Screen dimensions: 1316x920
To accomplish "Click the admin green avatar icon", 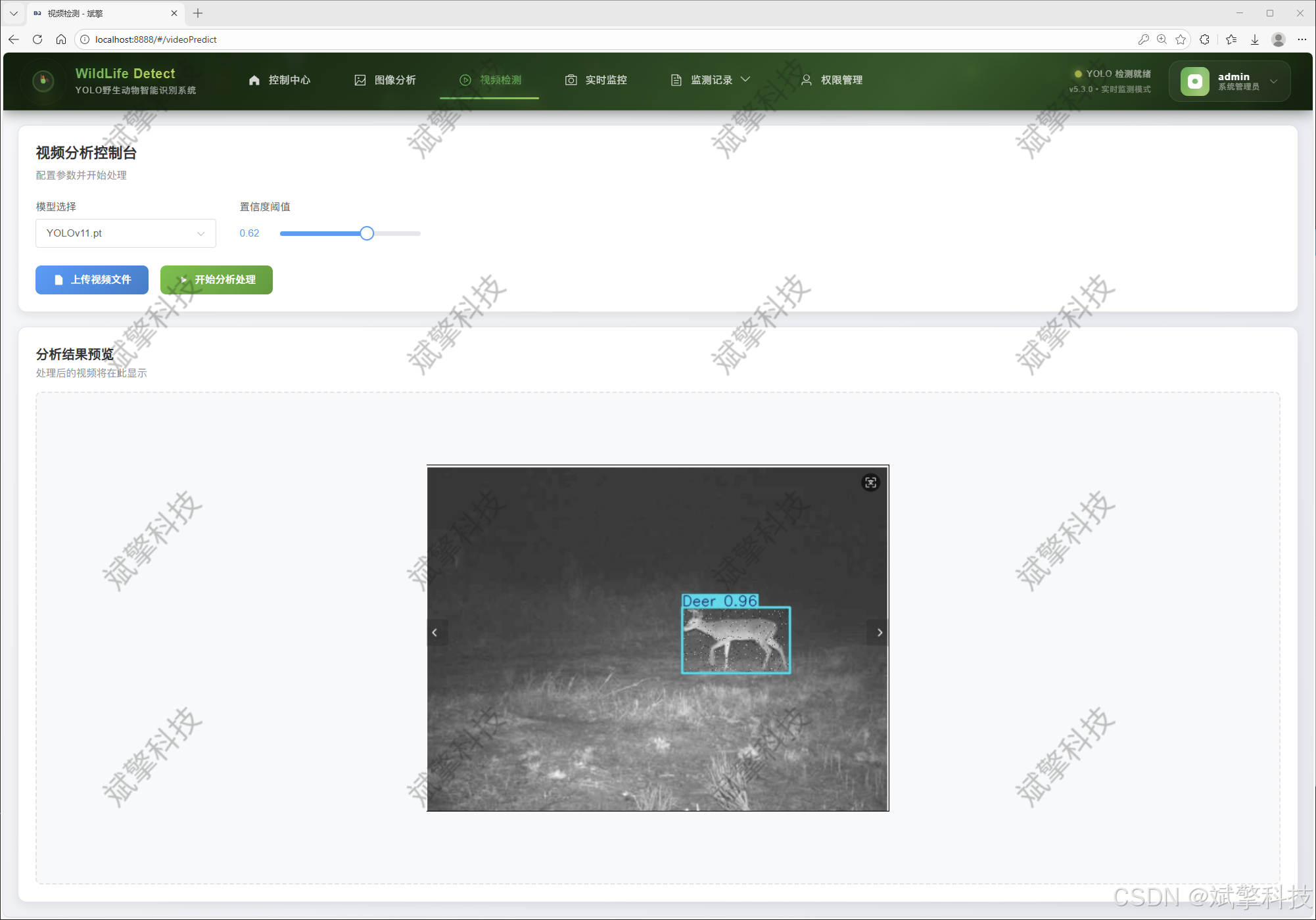I will tap(1194, 81).
